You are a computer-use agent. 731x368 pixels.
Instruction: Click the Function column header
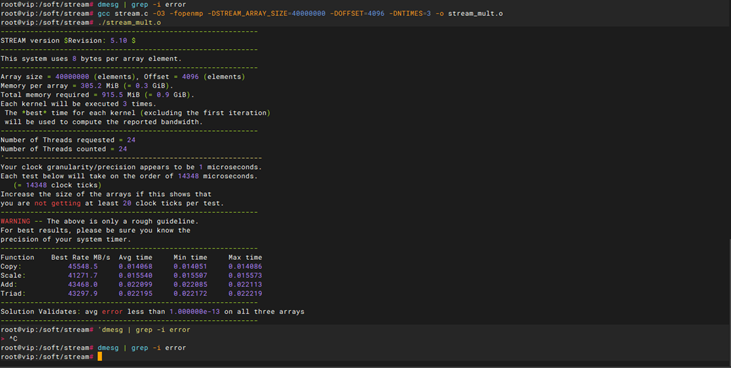[17, 257]
